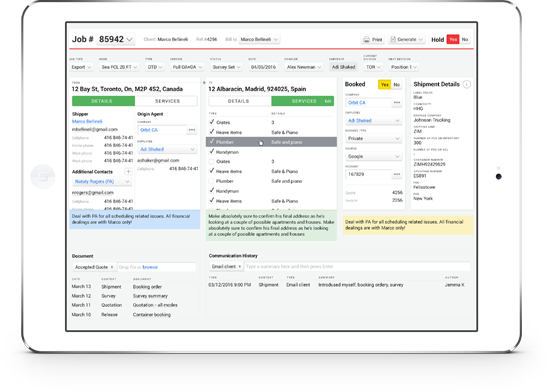
Task: Set Hold to Yes
Action: (453, 39)
